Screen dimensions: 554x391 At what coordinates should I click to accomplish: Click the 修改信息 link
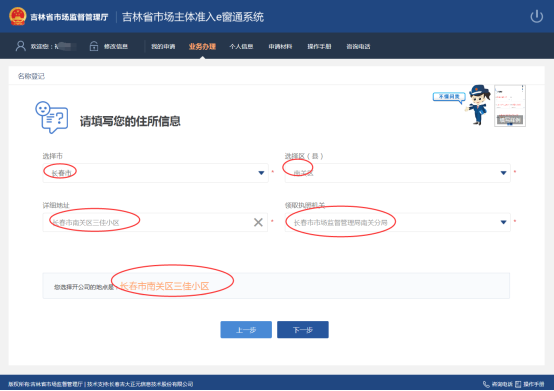coord(116,46)
